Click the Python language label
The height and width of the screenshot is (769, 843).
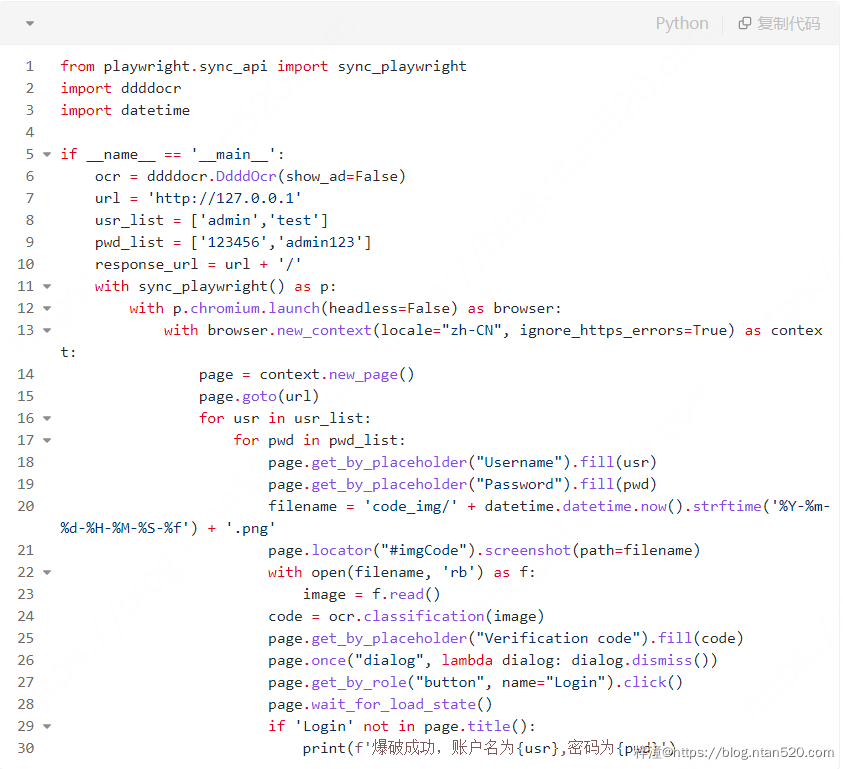tap(682, 24)
